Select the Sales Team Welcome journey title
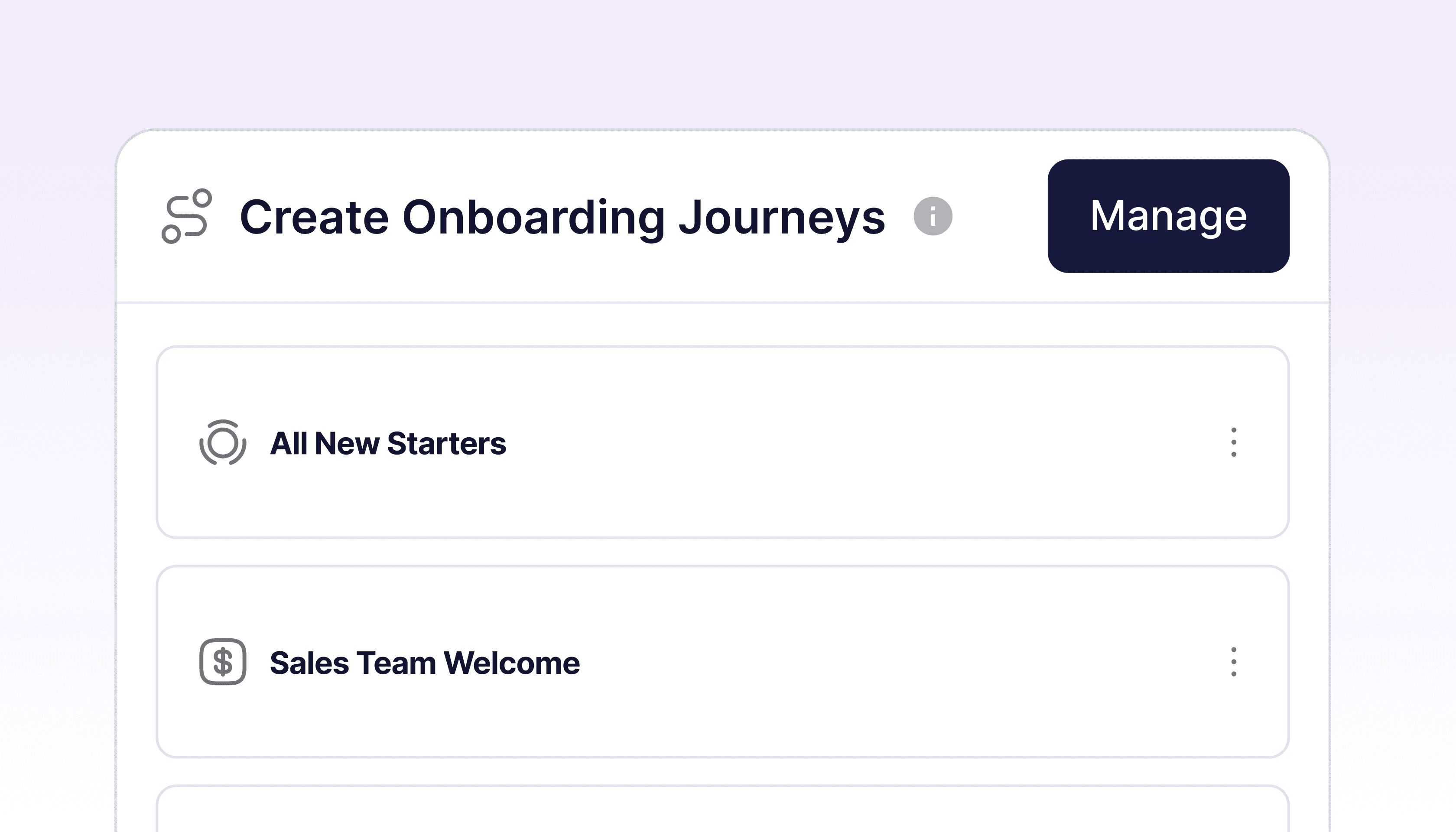 tap(424, 663)
